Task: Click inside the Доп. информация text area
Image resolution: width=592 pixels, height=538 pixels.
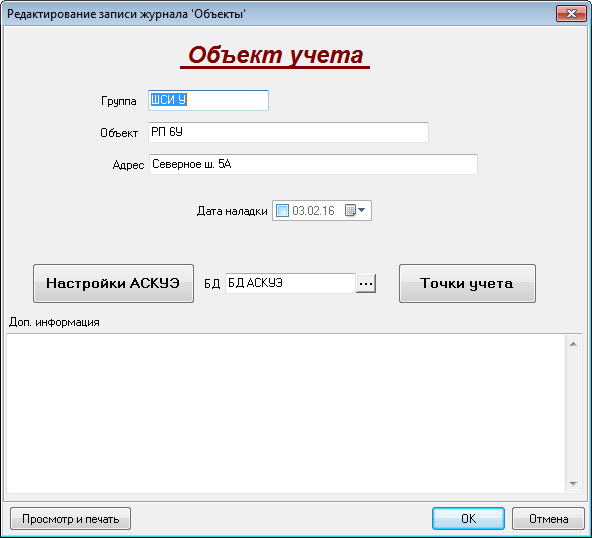Action: 286,413
